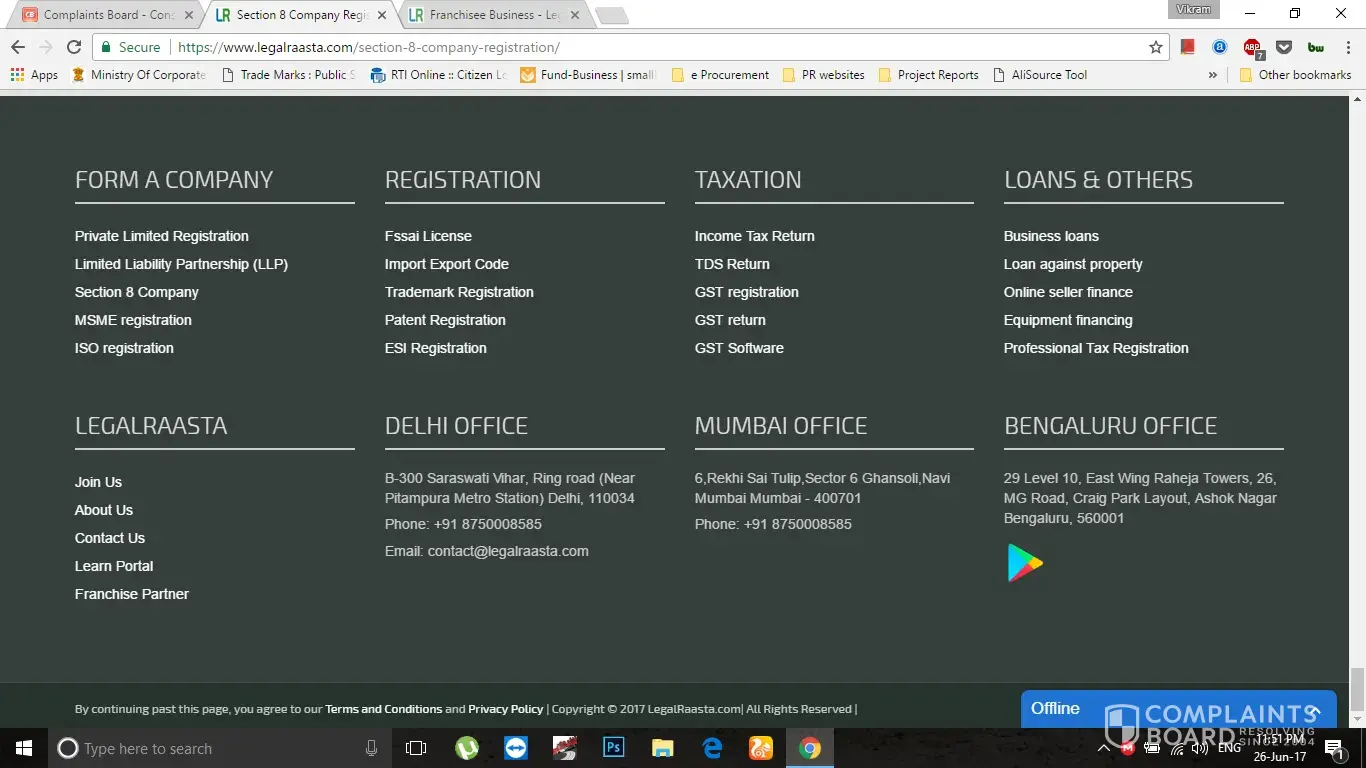The width and height of the screenshot is (1366, 768).
Task: Open the PR websites bookmarks folder
Action: 823,75
